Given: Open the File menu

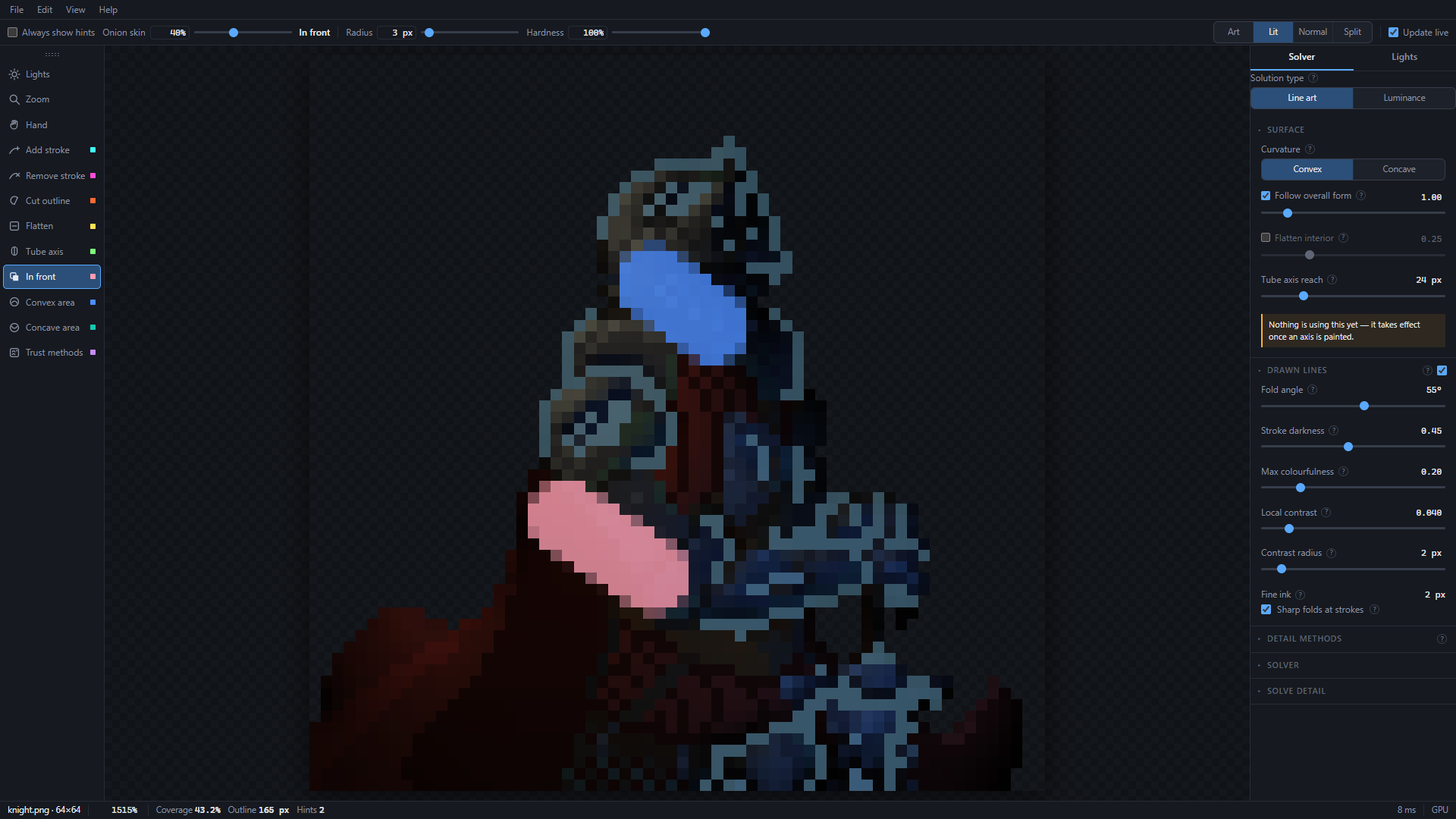Looking at the screenshot, I should point(17,10).
